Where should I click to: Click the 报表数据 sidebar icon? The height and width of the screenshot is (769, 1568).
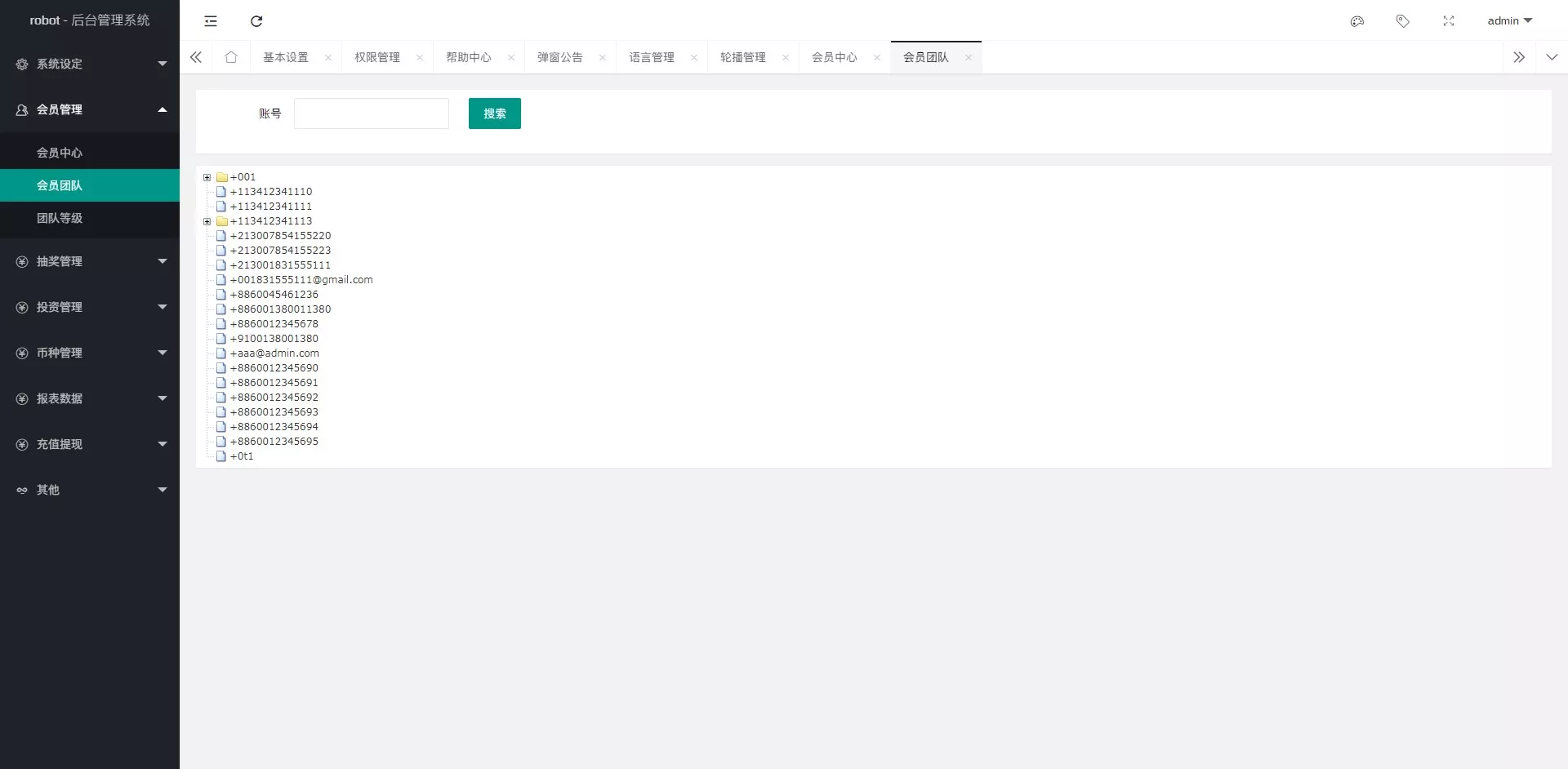[20, 398]
